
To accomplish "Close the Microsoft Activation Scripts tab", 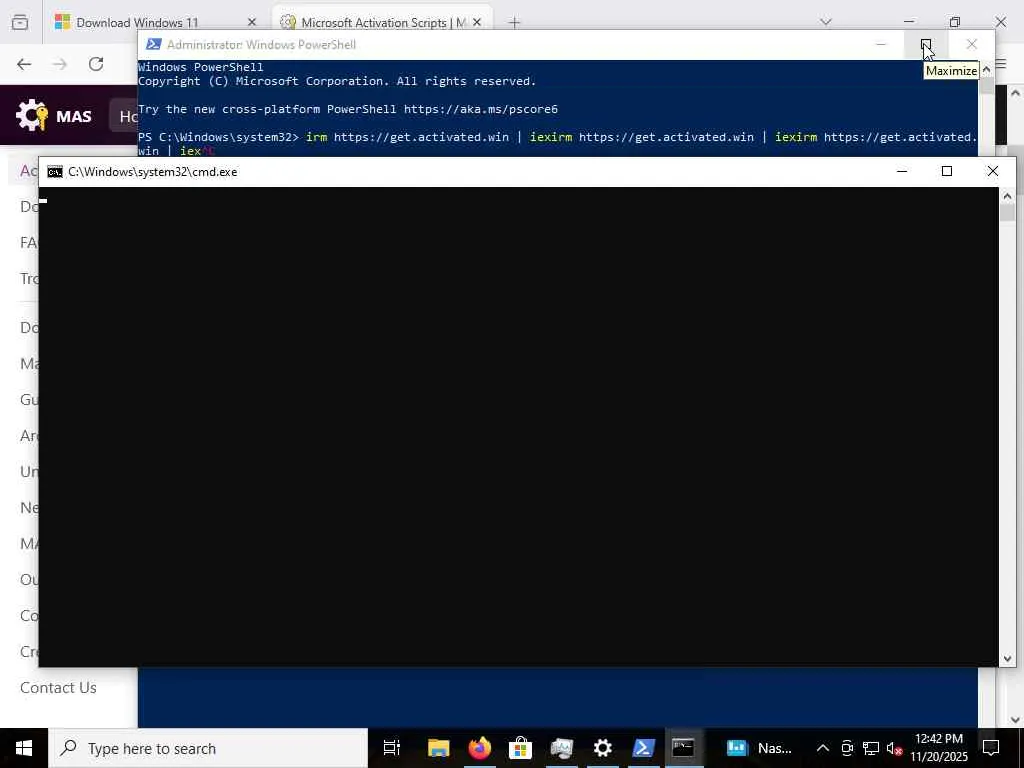I will [x=477, y=22].
